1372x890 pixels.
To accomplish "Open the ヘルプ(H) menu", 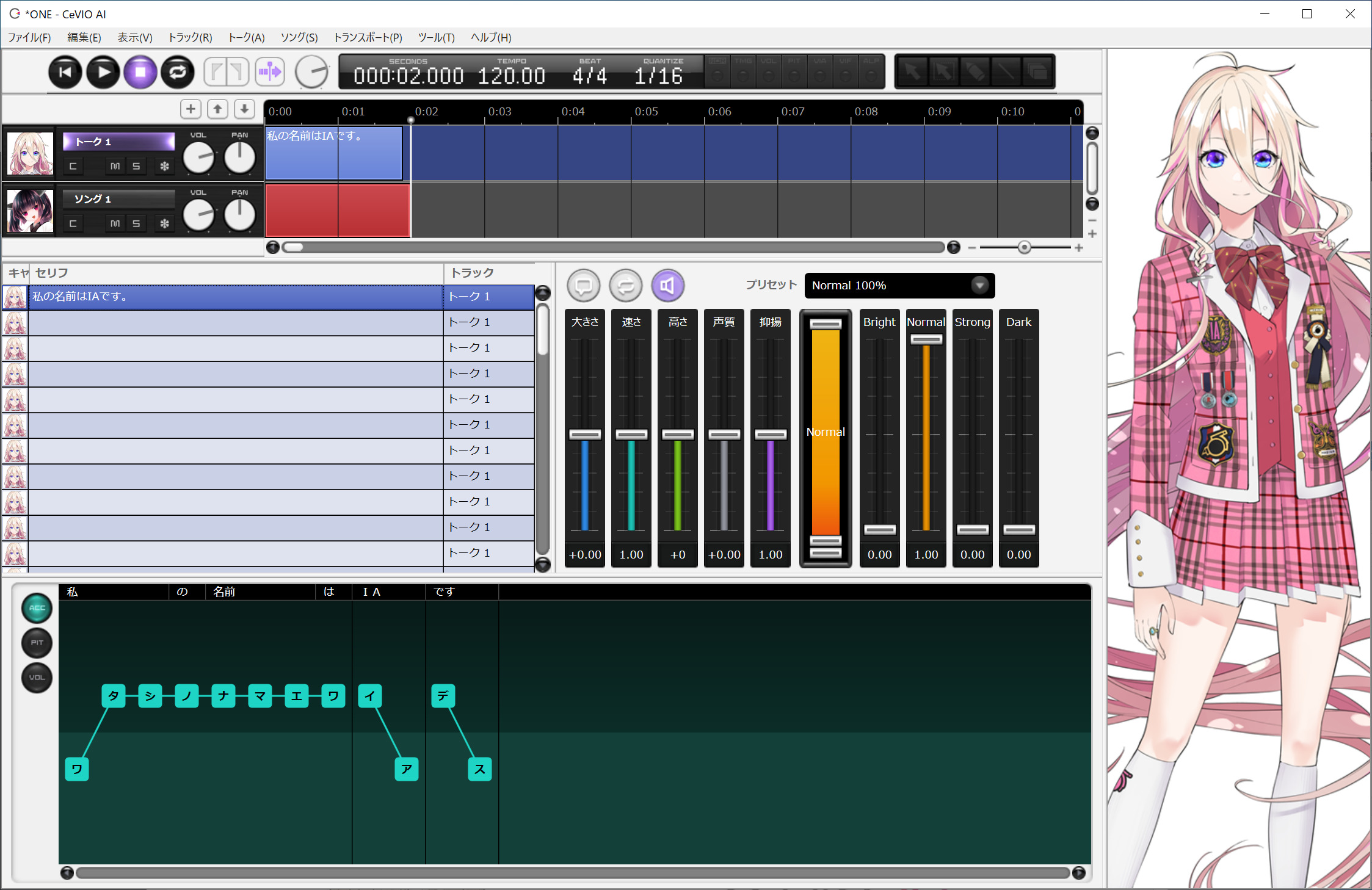I will (x=491, y=37).
